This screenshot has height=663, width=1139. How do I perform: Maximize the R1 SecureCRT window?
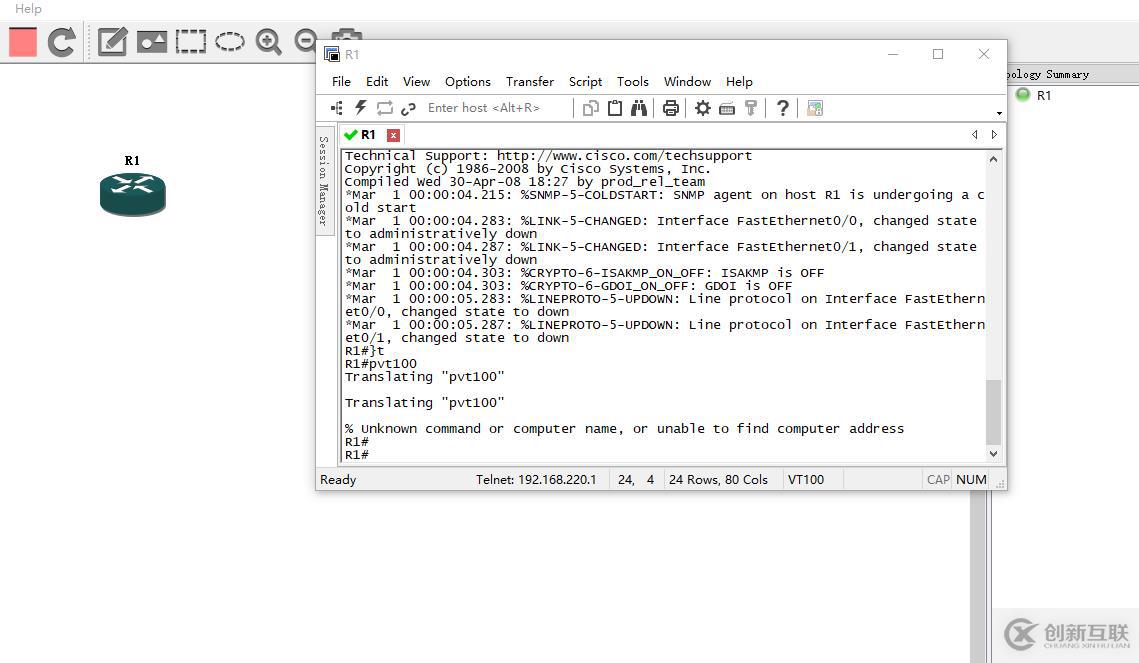[x=938, y=54]
